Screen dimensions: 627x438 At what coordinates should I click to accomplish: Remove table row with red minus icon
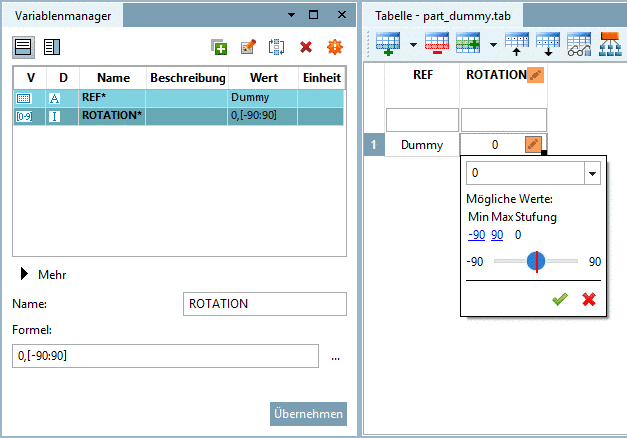pyautogui.click(x=437, y=44)
